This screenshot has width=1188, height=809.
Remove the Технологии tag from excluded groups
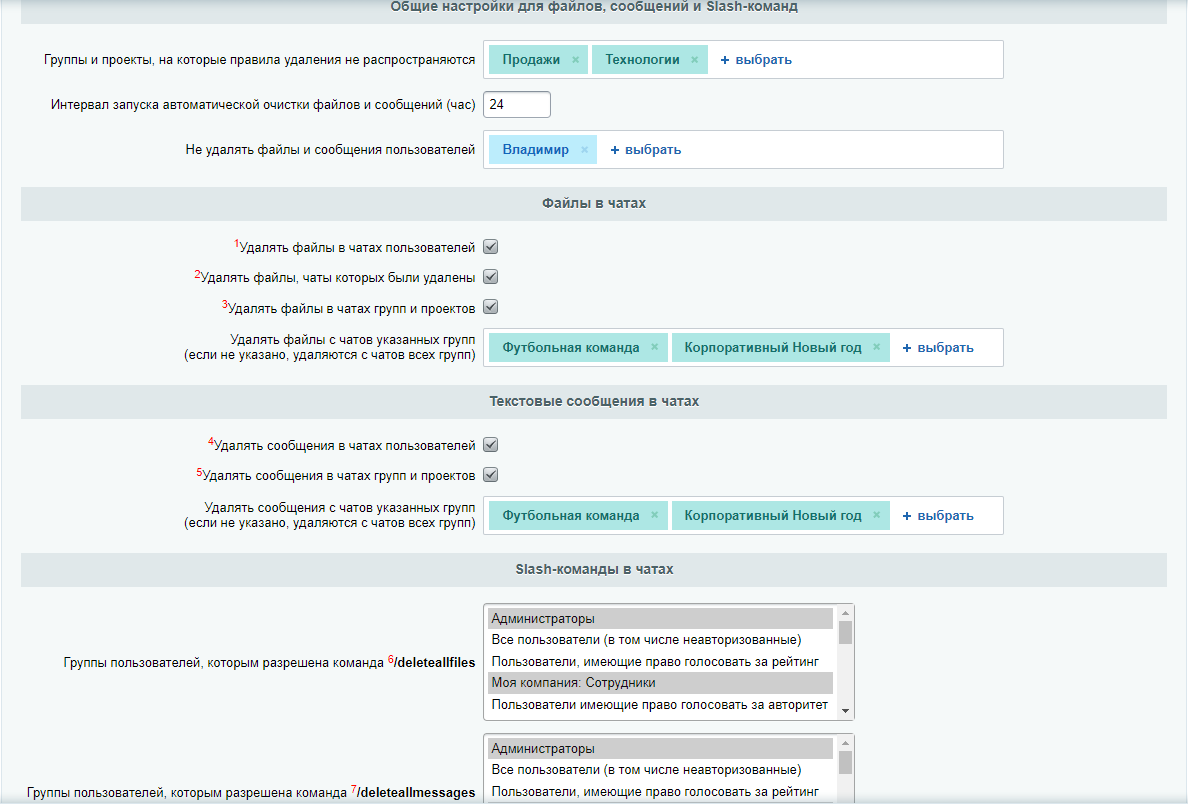[695, 60]
